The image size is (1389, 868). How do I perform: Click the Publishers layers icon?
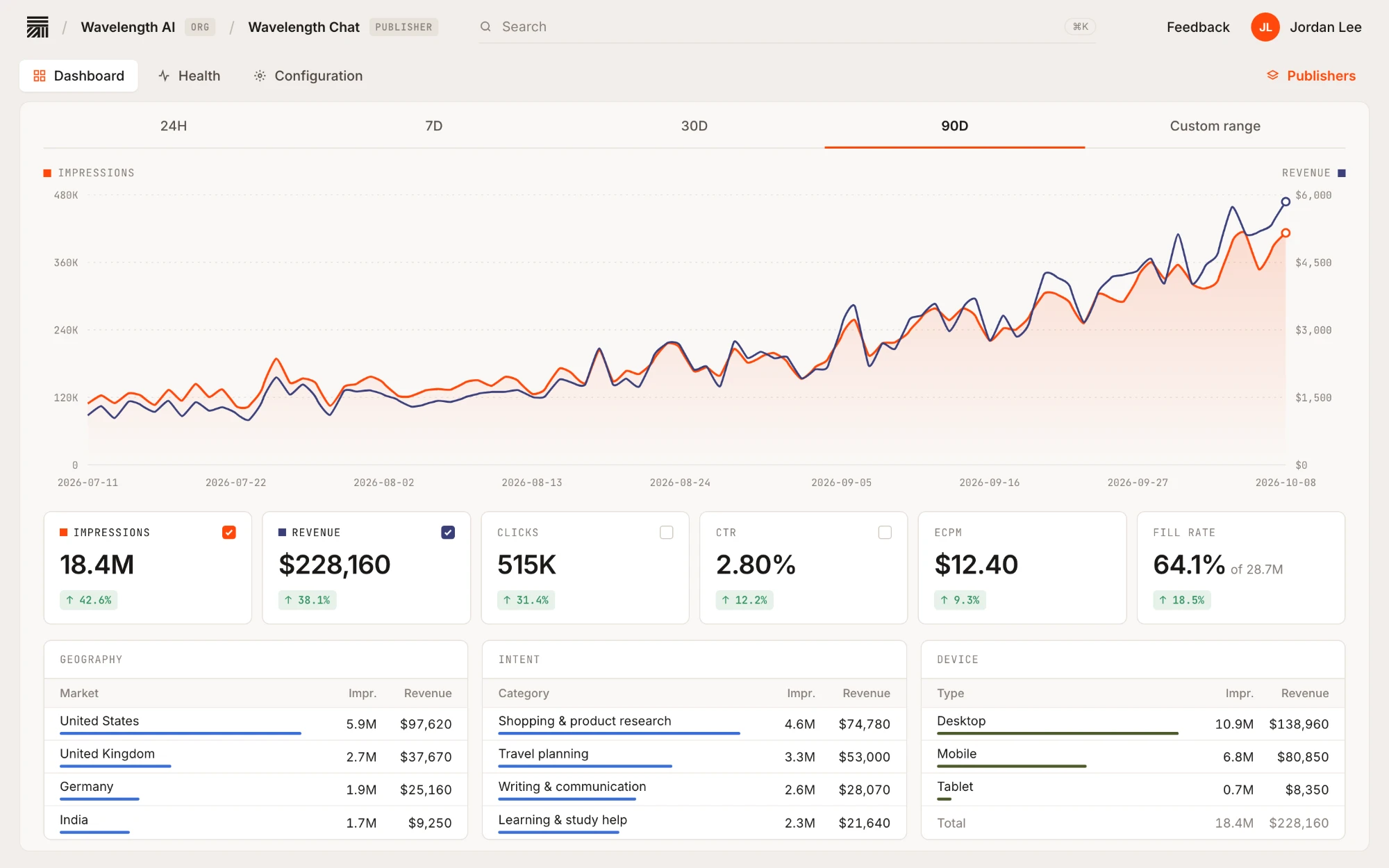click(x=1272, y=75)
